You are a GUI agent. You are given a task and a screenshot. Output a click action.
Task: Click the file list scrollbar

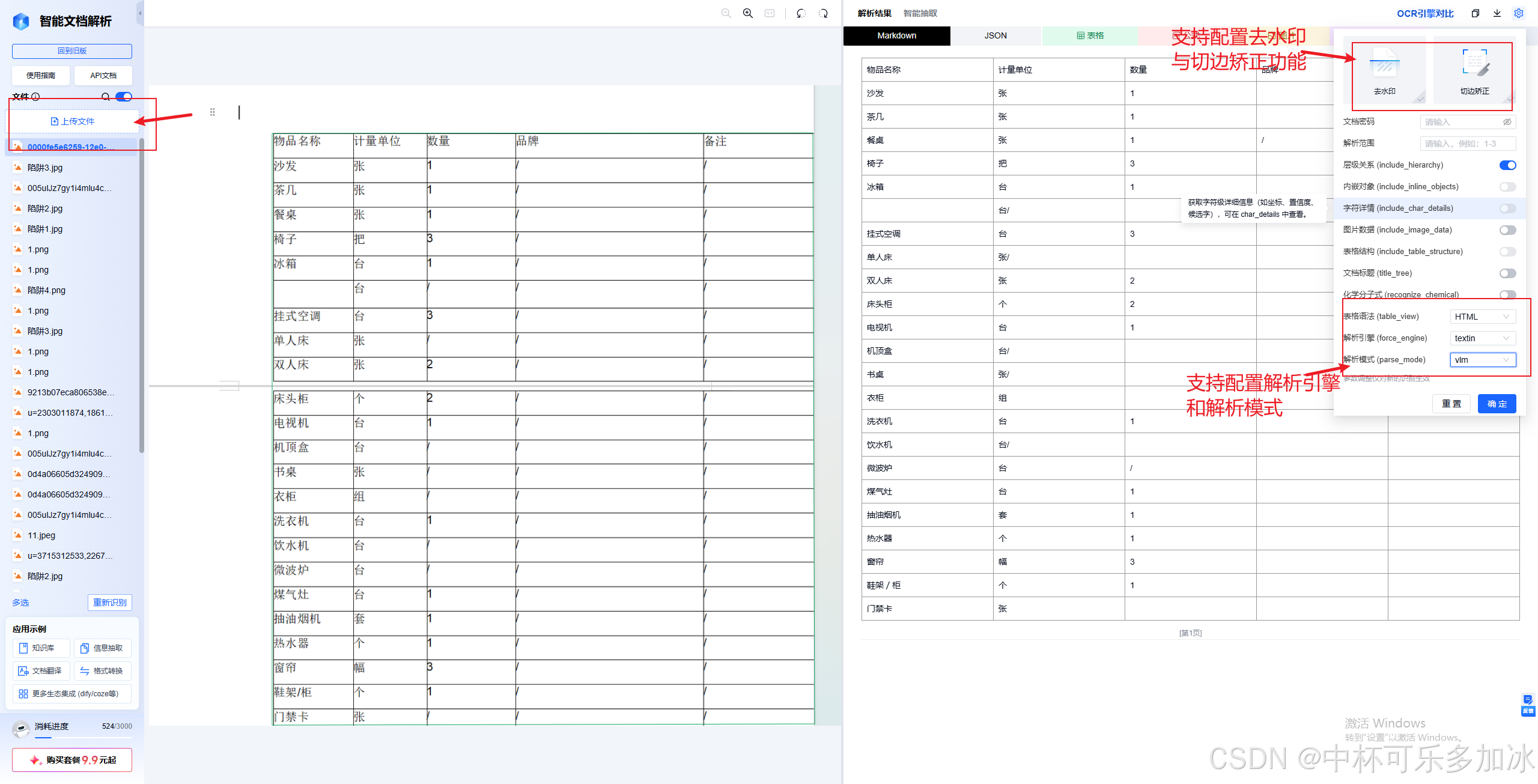coord(142,294)
